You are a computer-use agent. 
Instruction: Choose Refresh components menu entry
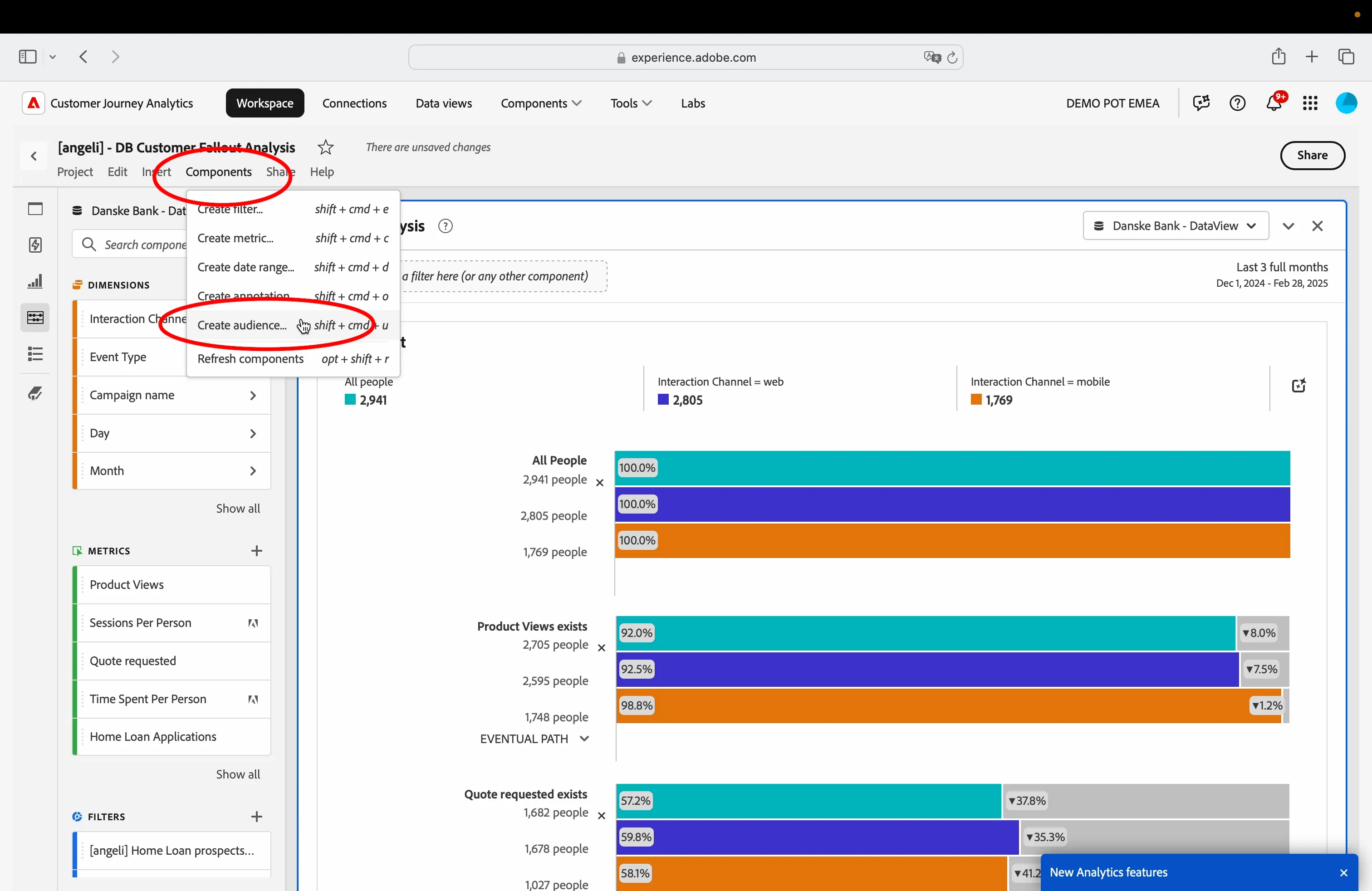tap(293, 358)
